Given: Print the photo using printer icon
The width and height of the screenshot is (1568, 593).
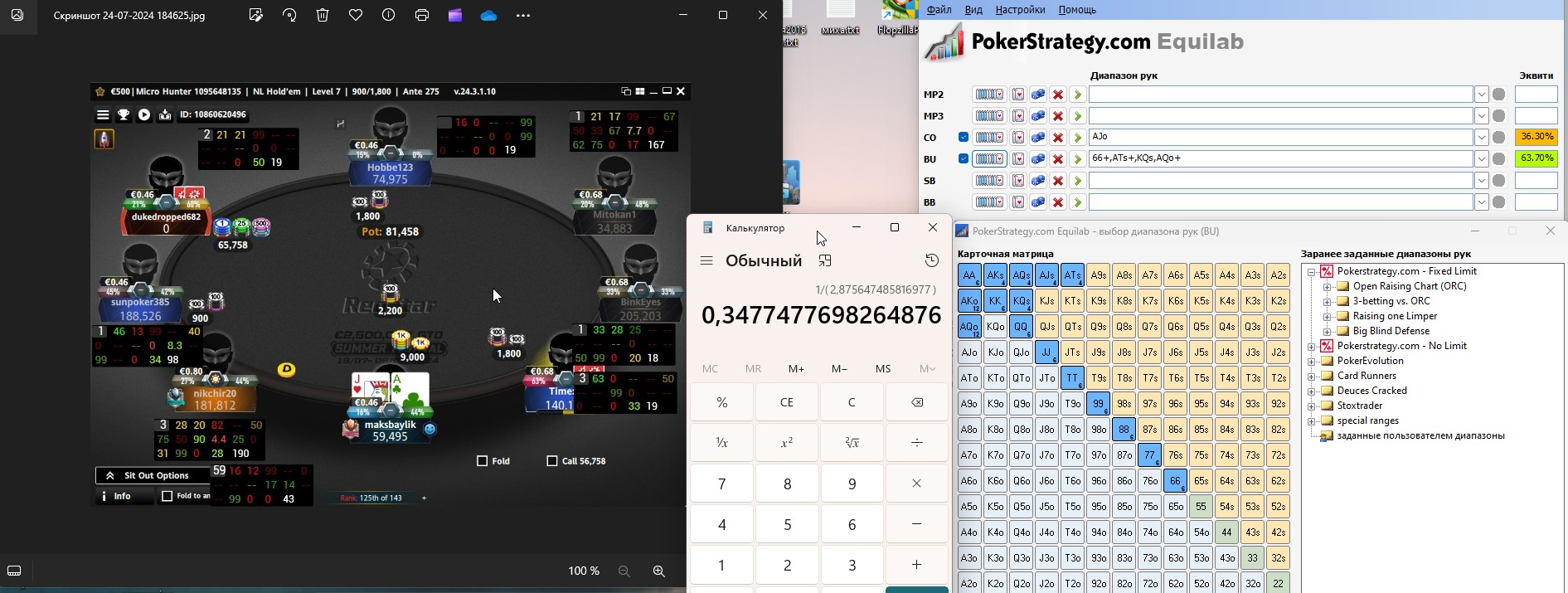Looking at the screenshot, I should tap(422, 15).
